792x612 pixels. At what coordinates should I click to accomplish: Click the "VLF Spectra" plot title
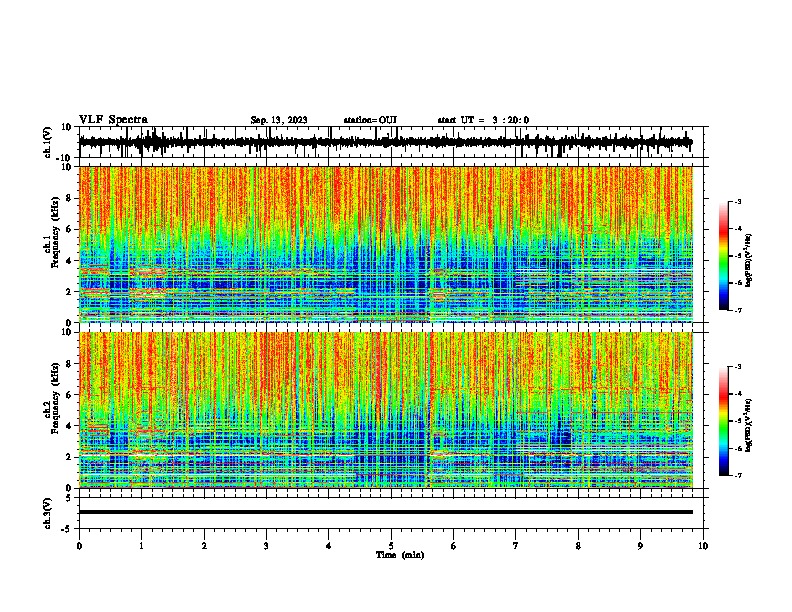pyautogui.click(x=113, y=120)
